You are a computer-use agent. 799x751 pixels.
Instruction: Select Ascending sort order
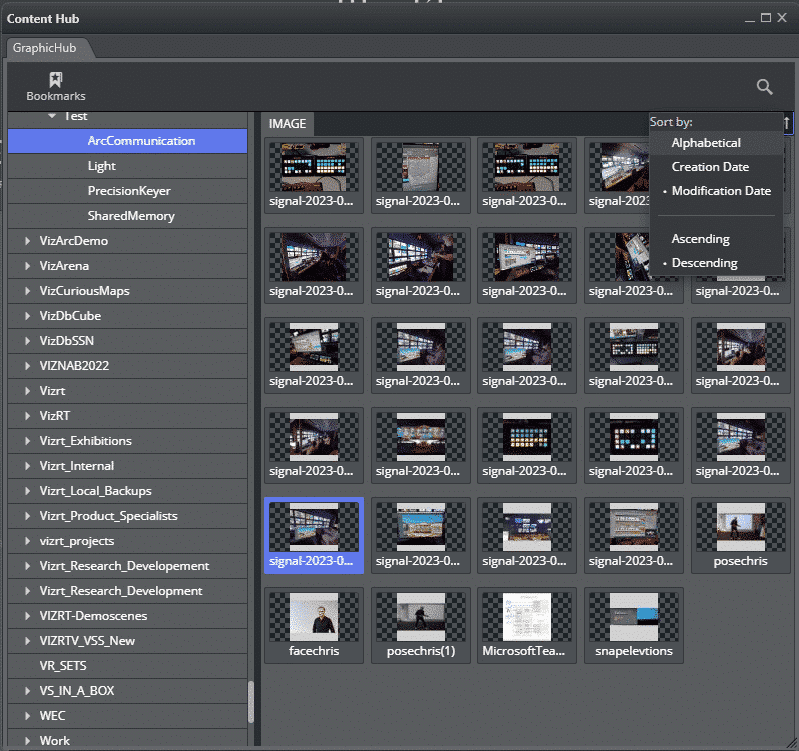[x=700, y=239]
